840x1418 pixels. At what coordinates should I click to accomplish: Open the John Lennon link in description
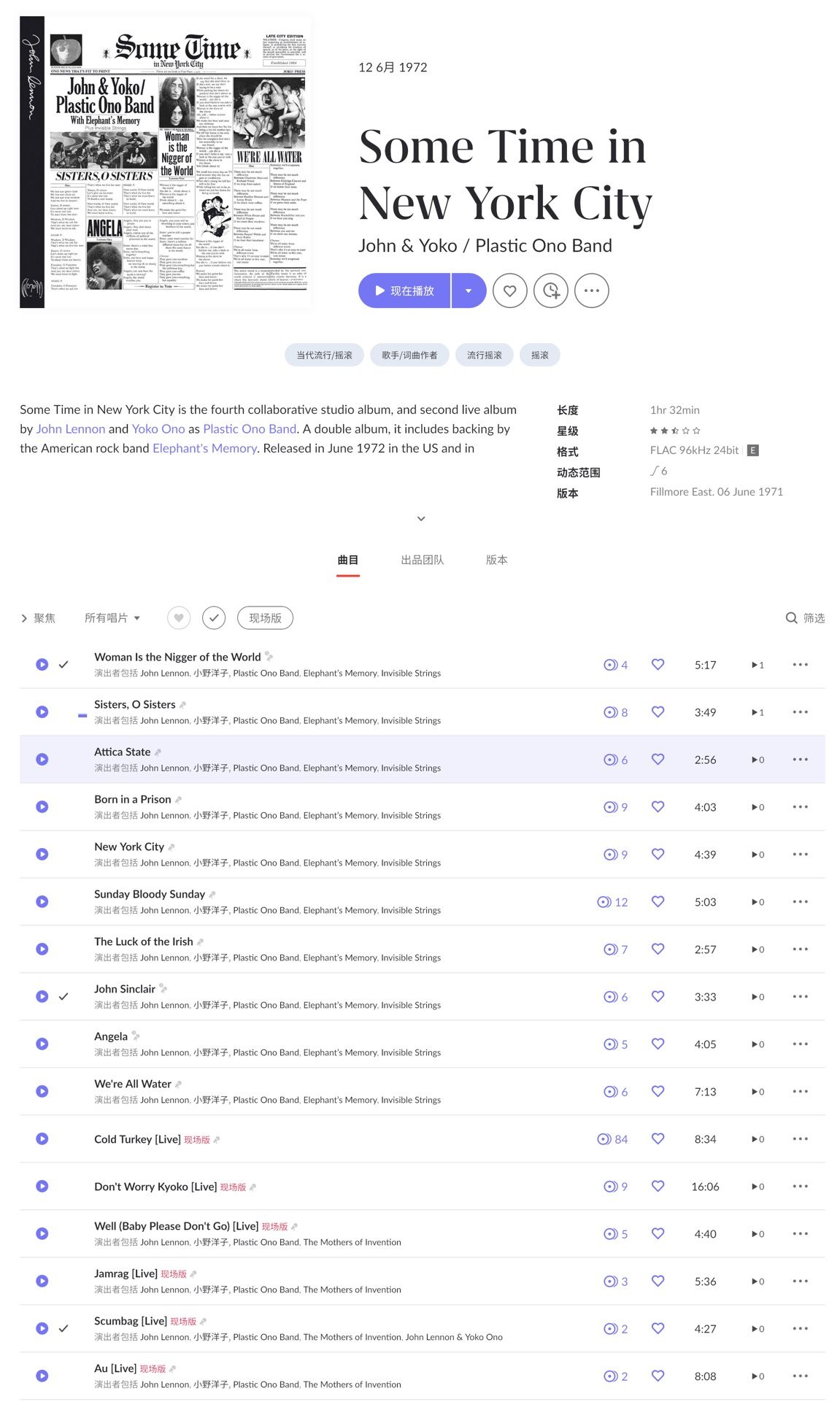[x=71, y=429]
